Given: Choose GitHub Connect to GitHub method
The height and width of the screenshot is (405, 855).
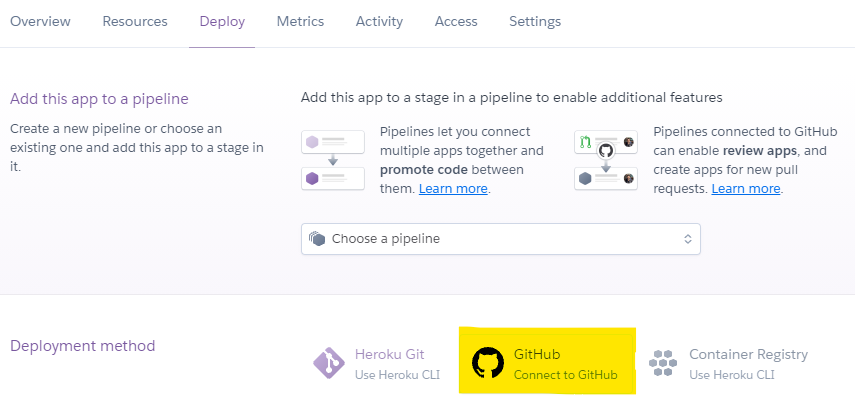Looking at the screenshot, I should (547, 361).
